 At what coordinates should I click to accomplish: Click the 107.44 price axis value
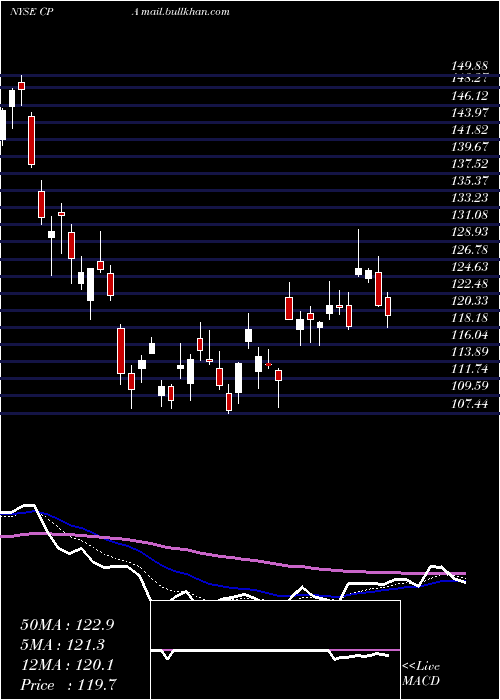click(470, 404)
